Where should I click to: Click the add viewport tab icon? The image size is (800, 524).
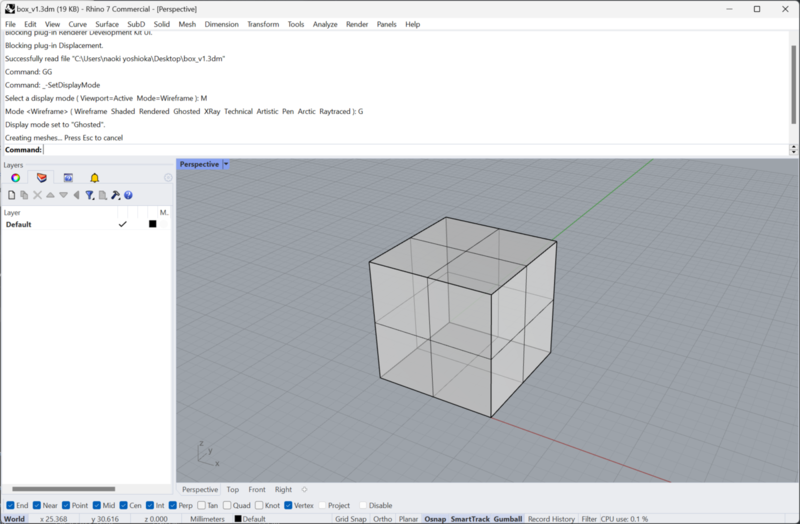pos(305,489)
